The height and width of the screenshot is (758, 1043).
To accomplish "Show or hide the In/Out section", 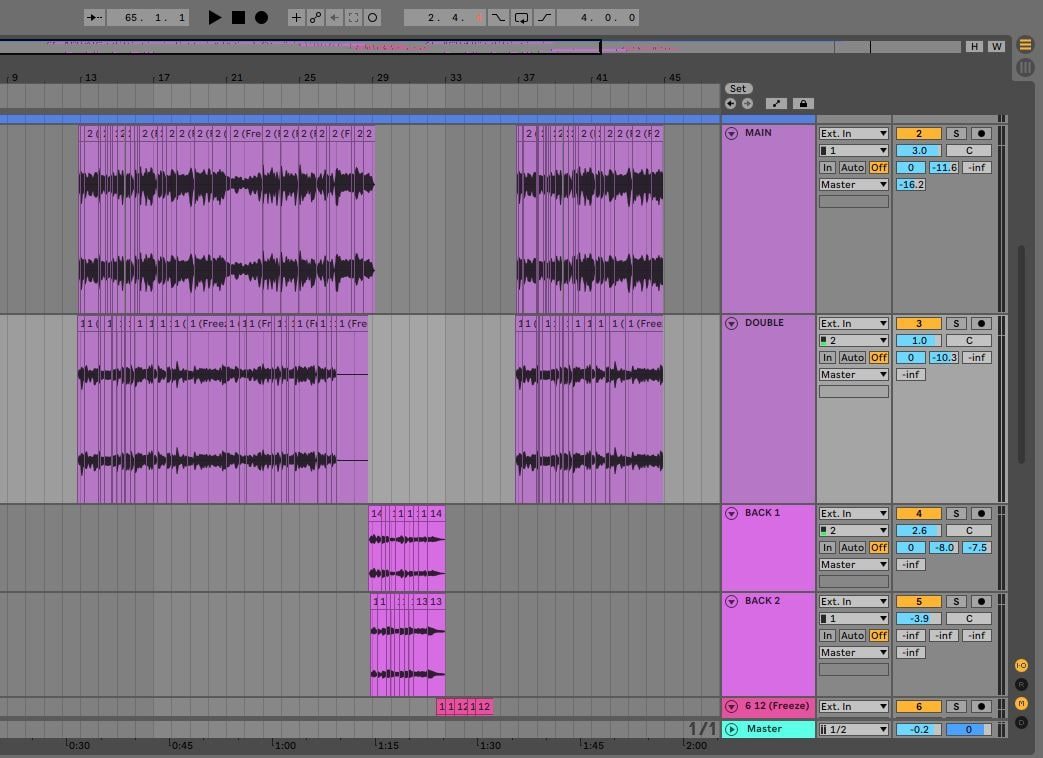I will (1021, 665).
